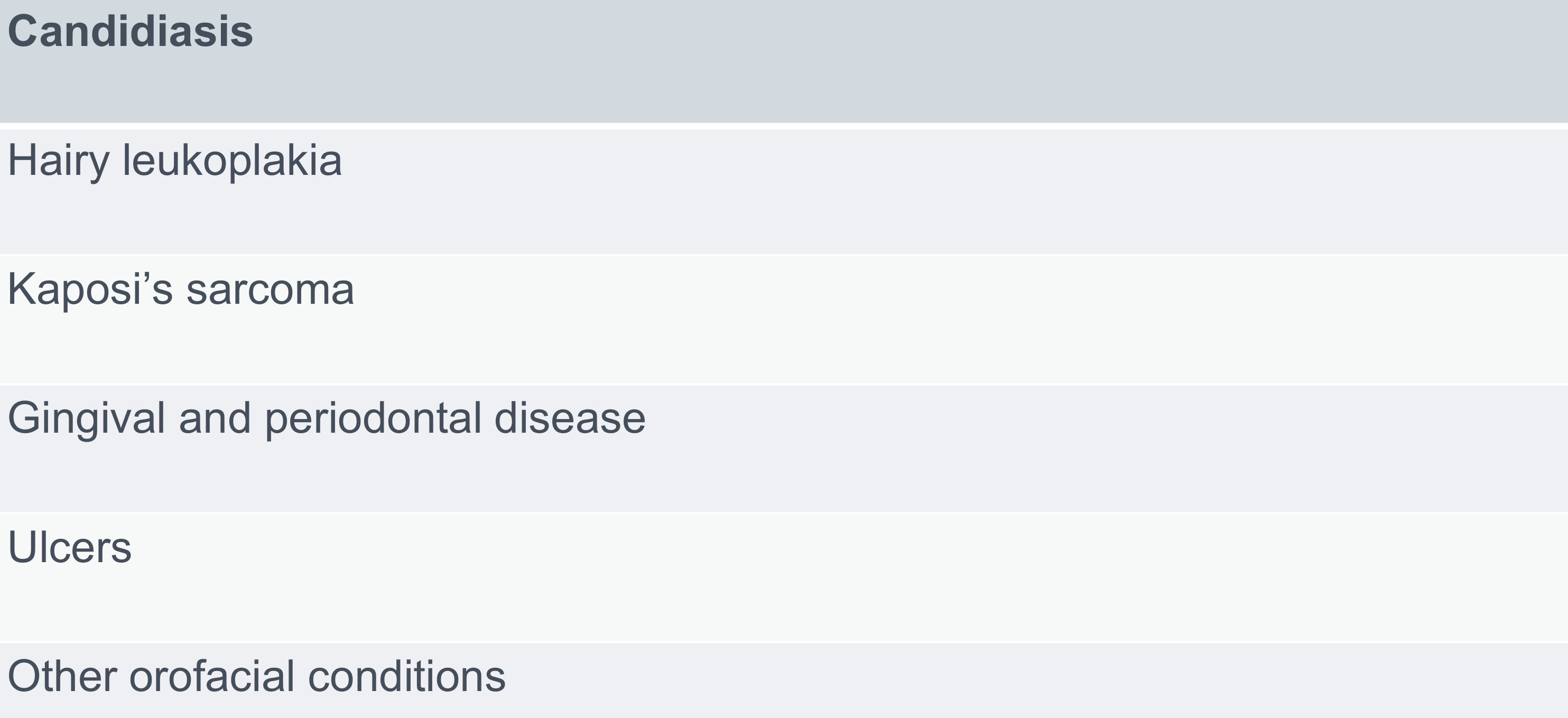1568x718 pixels.
Task: Click the Ulcers table row
Action: 784,577
